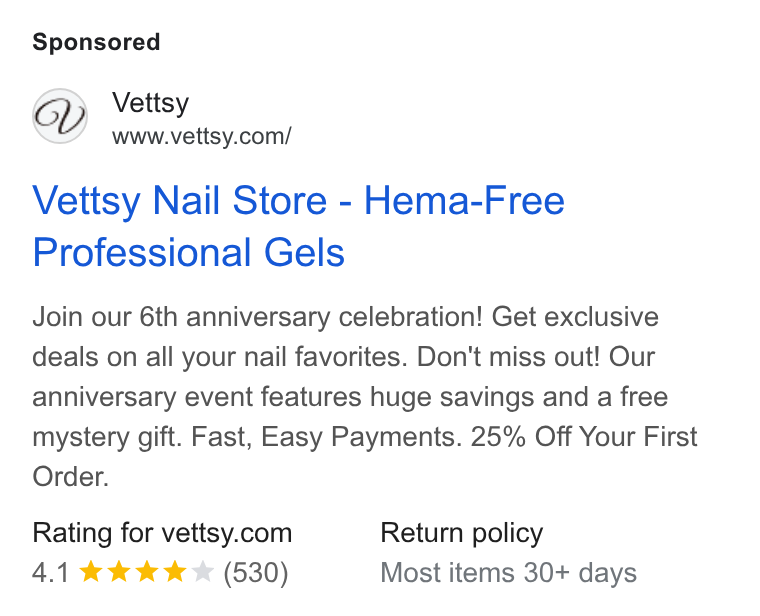The height and width of the screenshot is (616, 760).
Task: Click the second gold rating star
Action: 118,571
